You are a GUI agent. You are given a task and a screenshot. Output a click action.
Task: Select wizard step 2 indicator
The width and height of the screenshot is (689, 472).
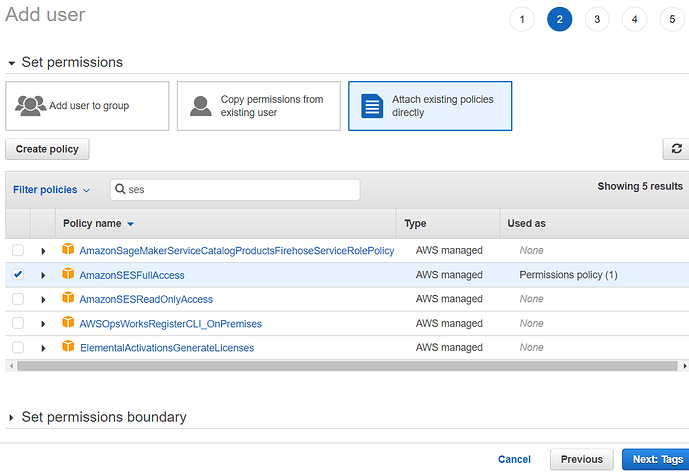point(559,19)
